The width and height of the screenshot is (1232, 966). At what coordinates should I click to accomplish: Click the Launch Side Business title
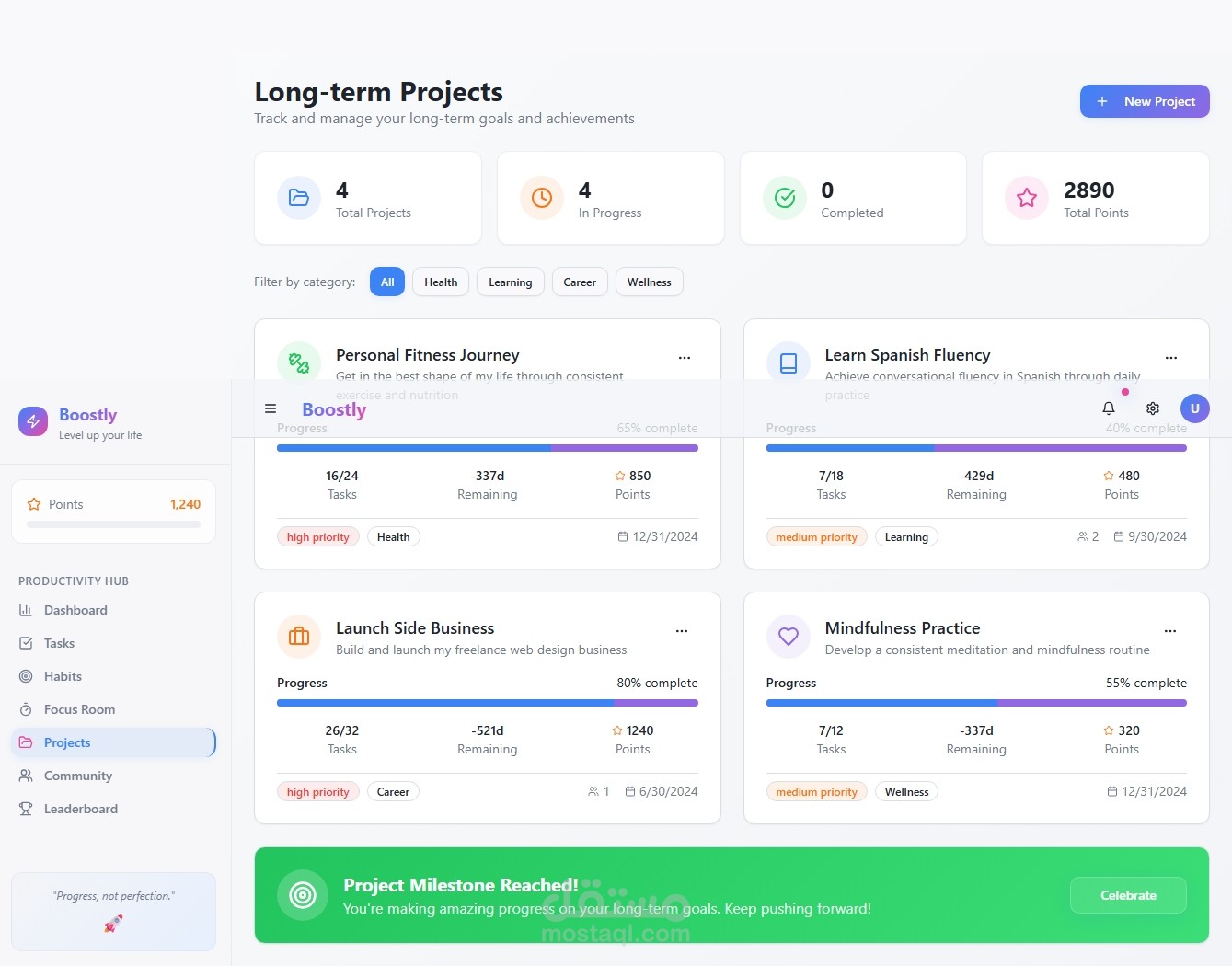(x=415, y=628)
